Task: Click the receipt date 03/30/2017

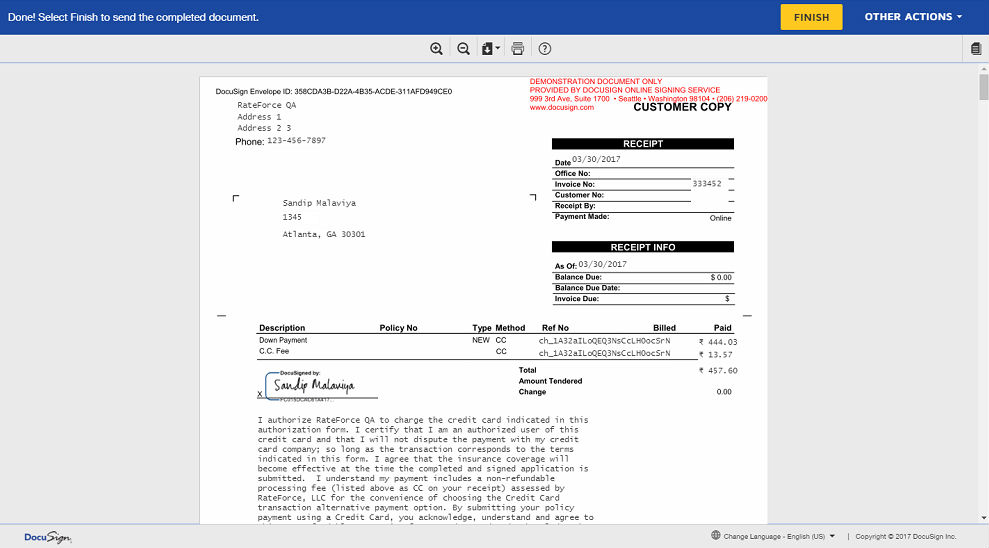Action: pos(596,160)
